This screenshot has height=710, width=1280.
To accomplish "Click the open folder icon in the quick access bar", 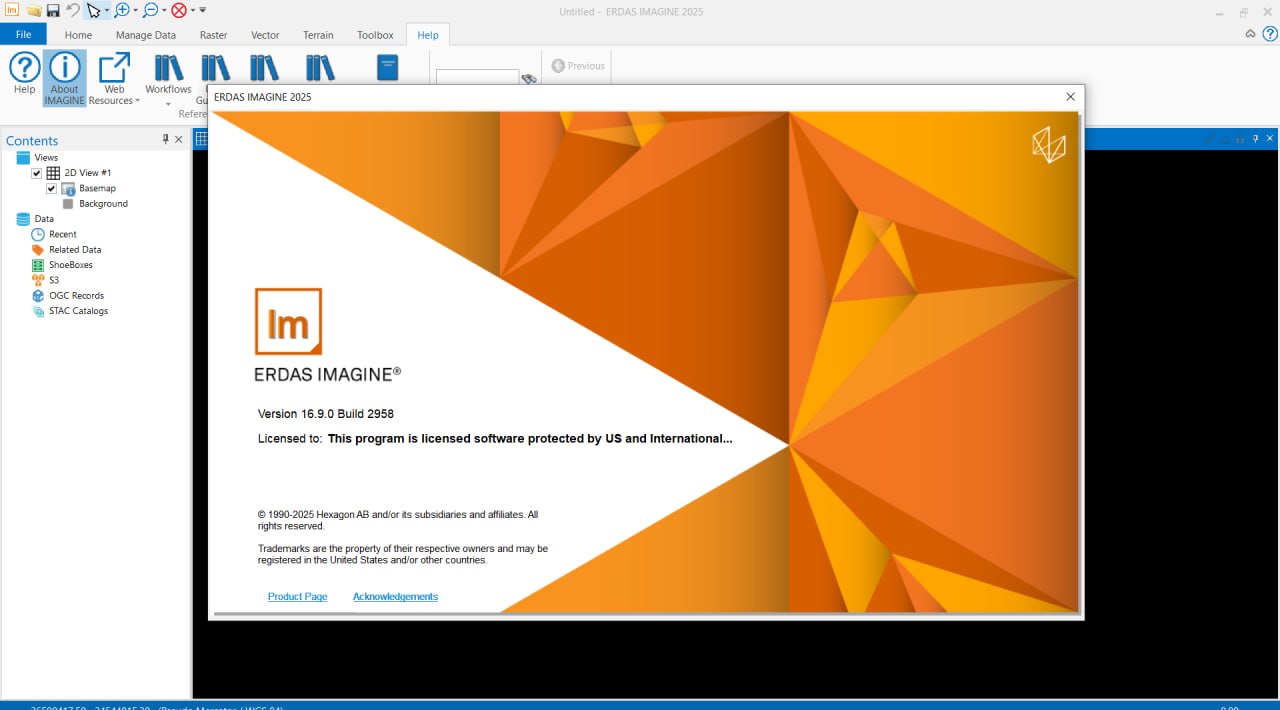I will pyautogui.click(x=34, y=10).
